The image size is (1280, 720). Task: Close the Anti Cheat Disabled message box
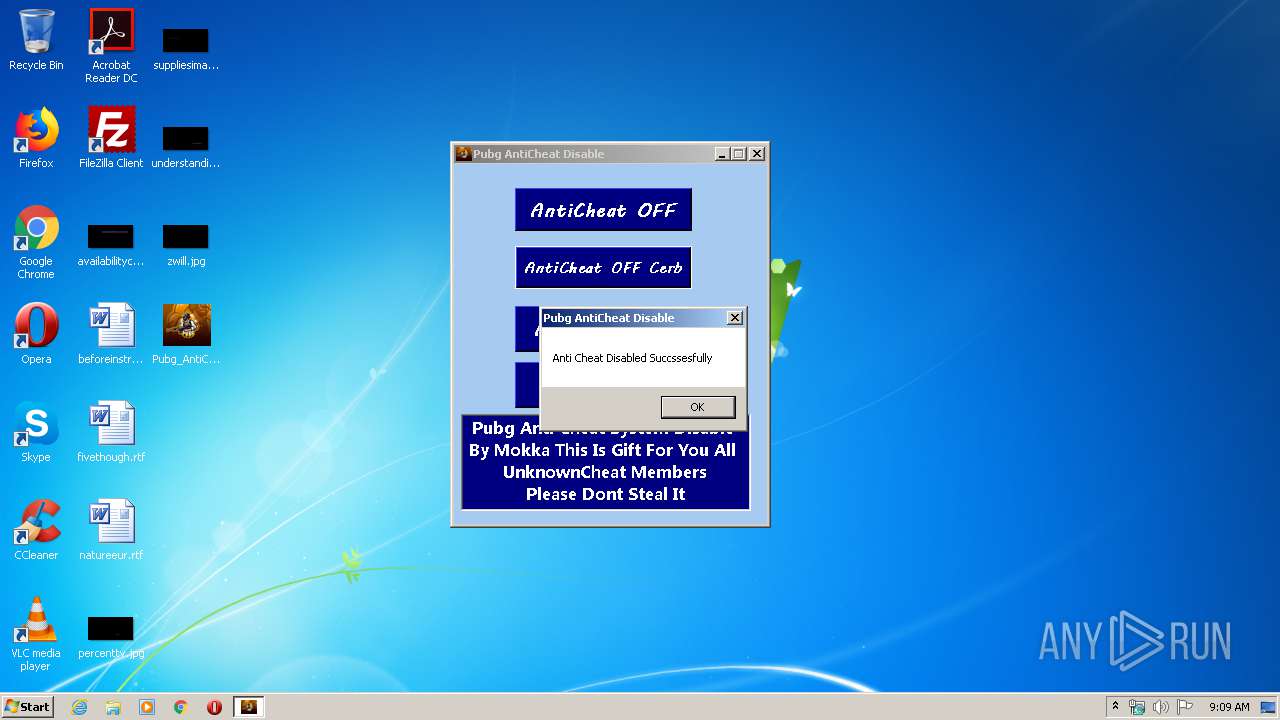coord(734,318)
